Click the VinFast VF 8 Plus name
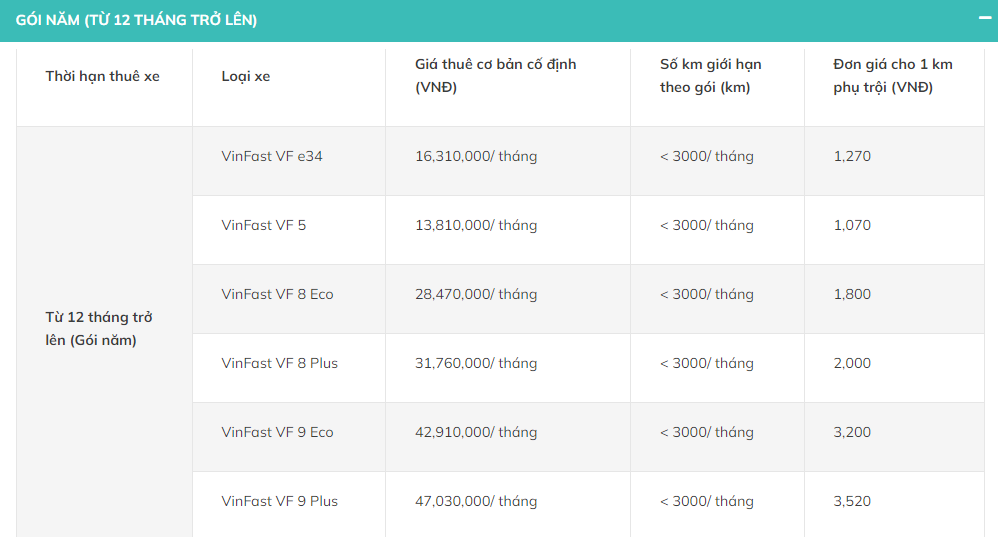Image resolution: width=998 pixels, height=542 pixels. point(280,363)
